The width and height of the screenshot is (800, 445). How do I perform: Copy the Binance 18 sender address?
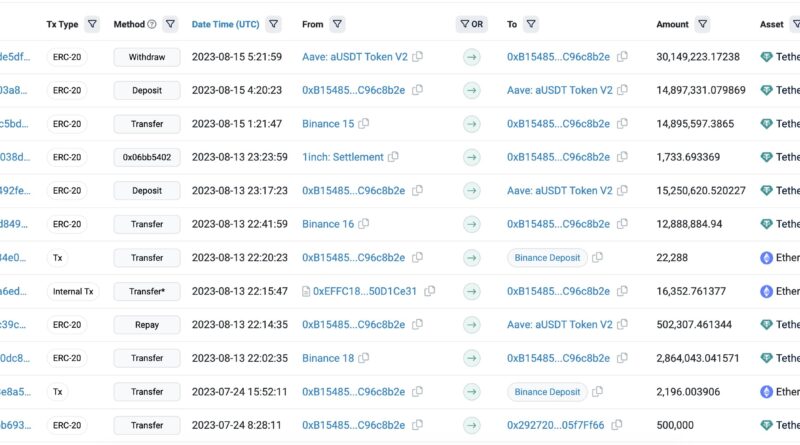[x=364, y=358]
